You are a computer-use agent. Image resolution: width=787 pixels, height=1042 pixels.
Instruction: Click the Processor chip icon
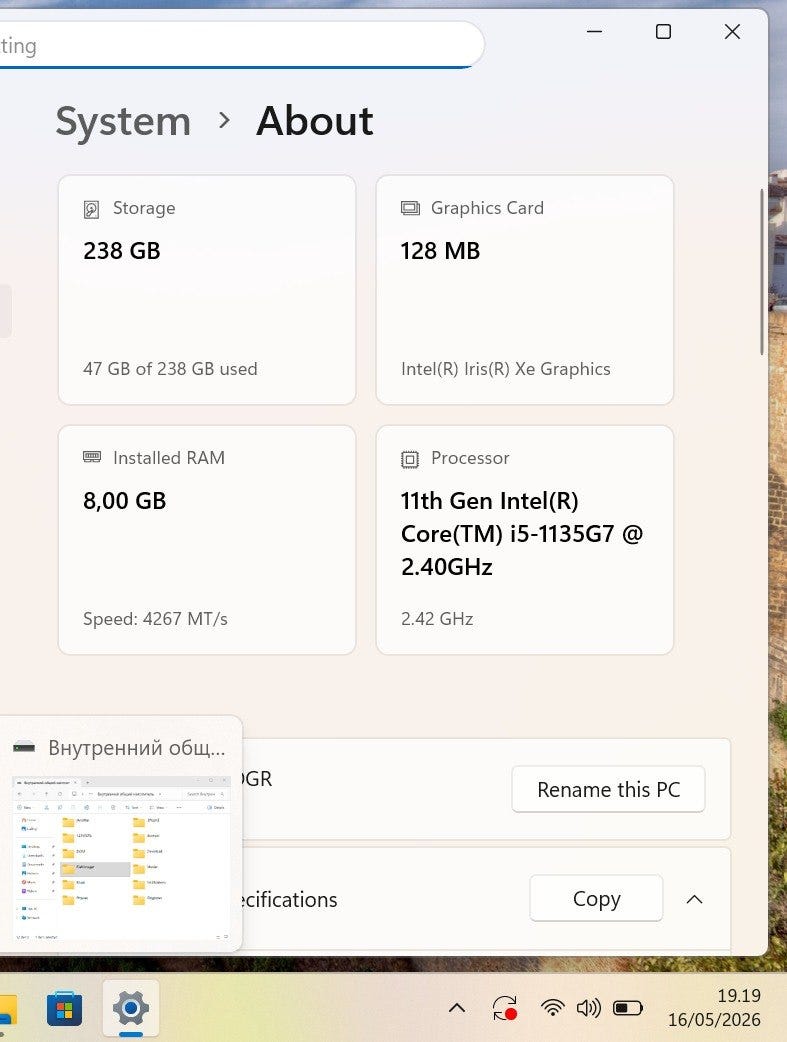pos(410,459)
